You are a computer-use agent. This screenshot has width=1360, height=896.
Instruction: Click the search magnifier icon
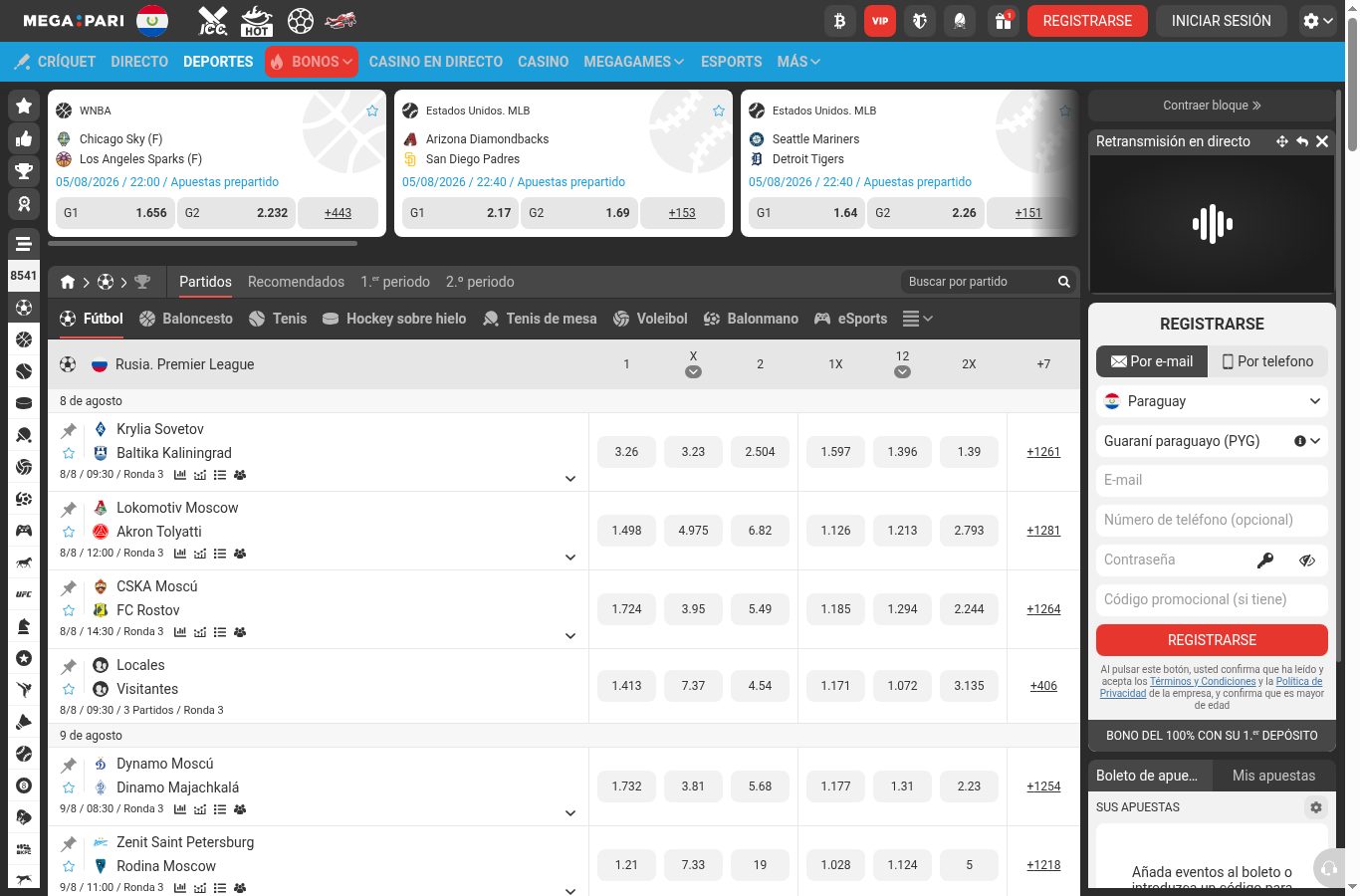point(1064,282)
